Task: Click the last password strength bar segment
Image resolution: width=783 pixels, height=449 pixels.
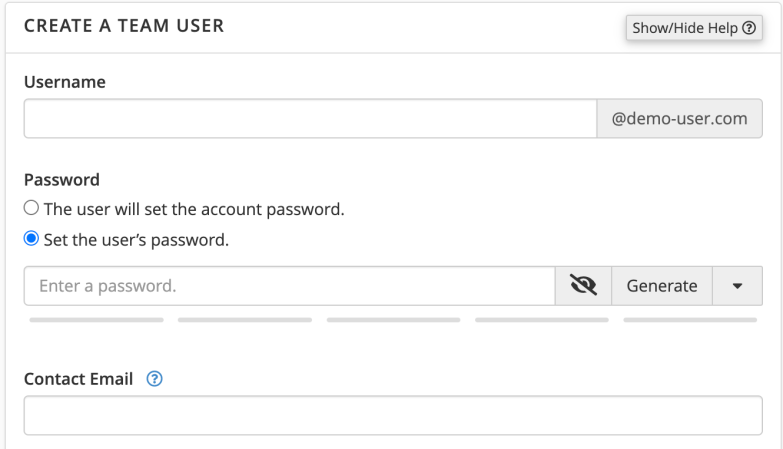Action: pyautogui.click(x=690, y=320)
